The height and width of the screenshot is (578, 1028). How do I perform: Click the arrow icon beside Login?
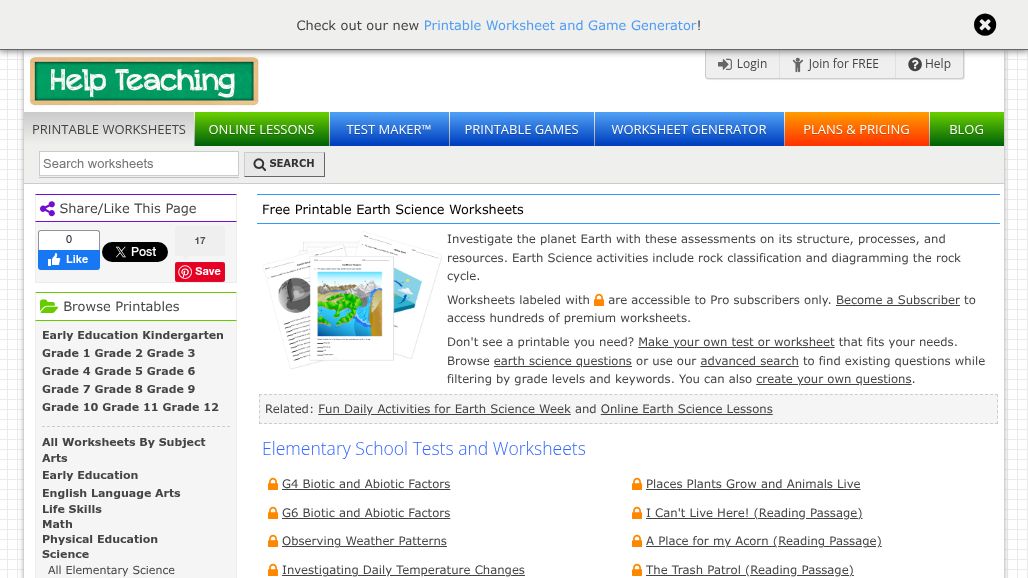(726, 63)
